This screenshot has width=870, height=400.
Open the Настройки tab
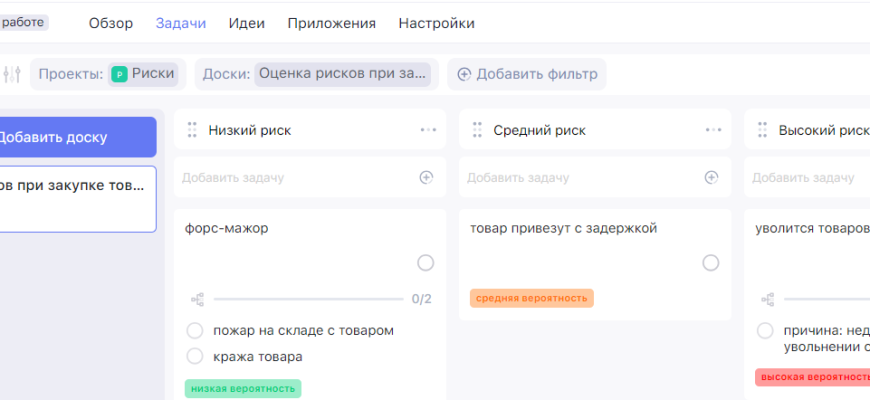(436, 23)
